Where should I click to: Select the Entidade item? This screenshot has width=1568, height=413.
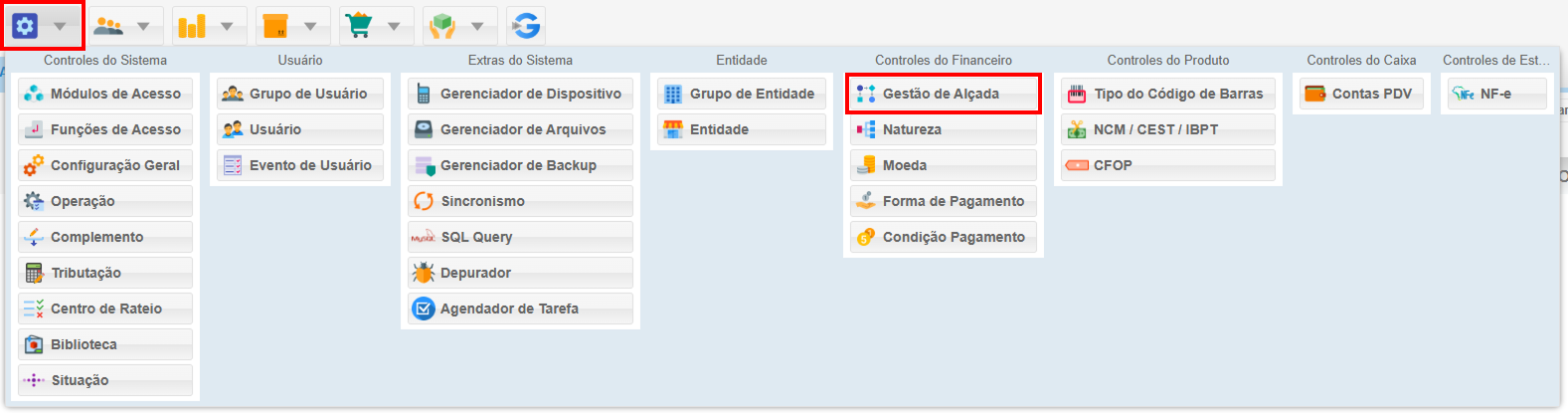tap(742, 129)
